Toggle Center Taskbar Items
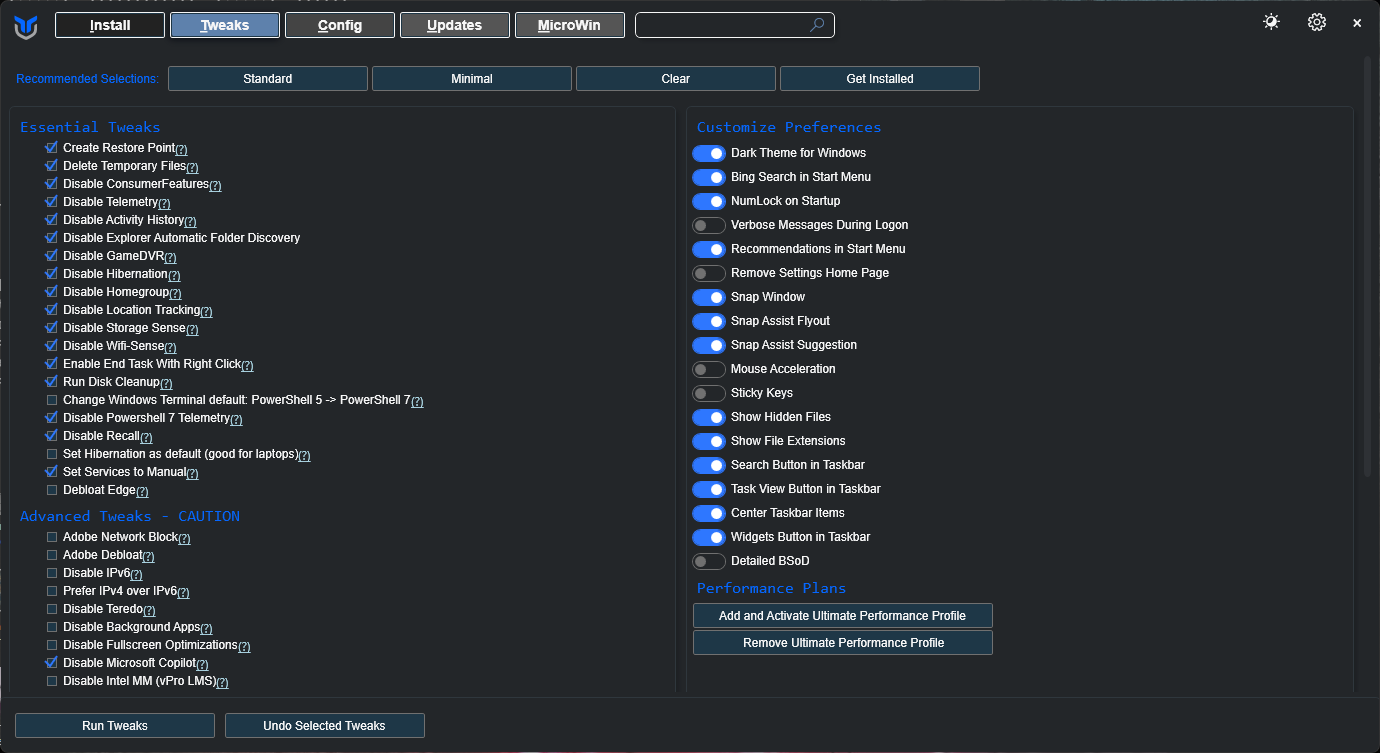This screenshot has height=753, width=1380. tap(709, 513)
